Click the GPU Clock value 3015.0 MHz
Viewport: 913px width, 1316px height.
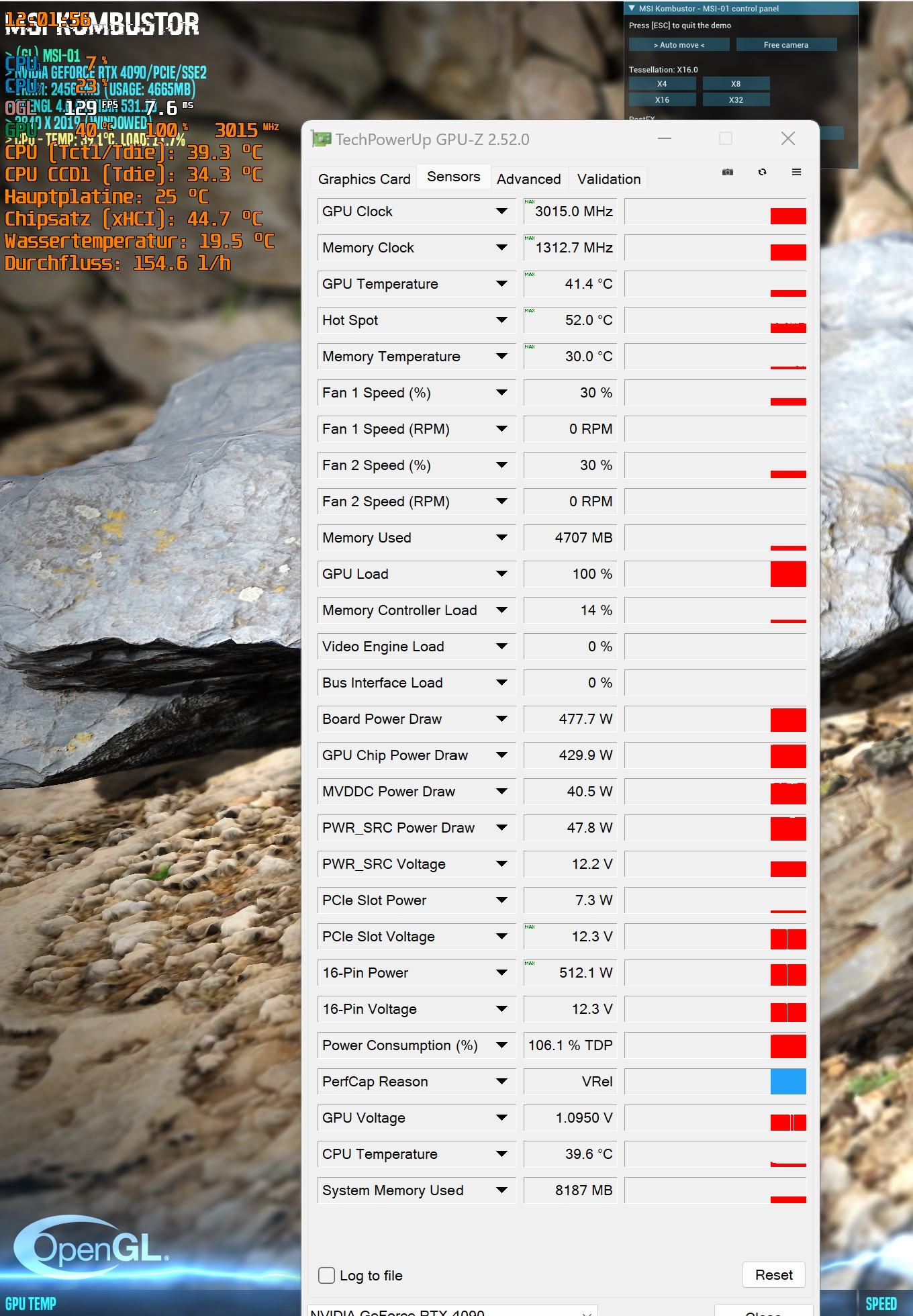point(570,211)
